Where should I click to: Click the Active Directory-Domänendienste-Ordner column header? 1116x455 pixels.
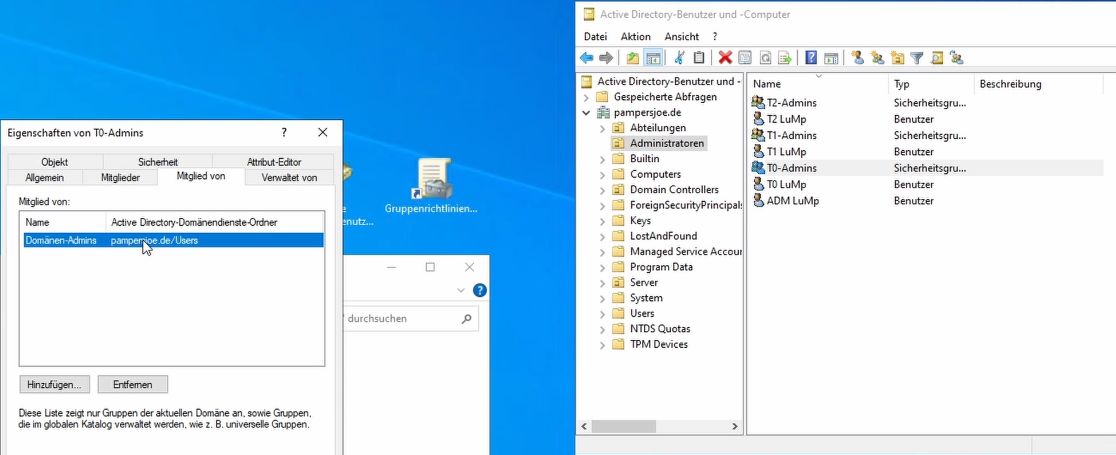point(215,223)
